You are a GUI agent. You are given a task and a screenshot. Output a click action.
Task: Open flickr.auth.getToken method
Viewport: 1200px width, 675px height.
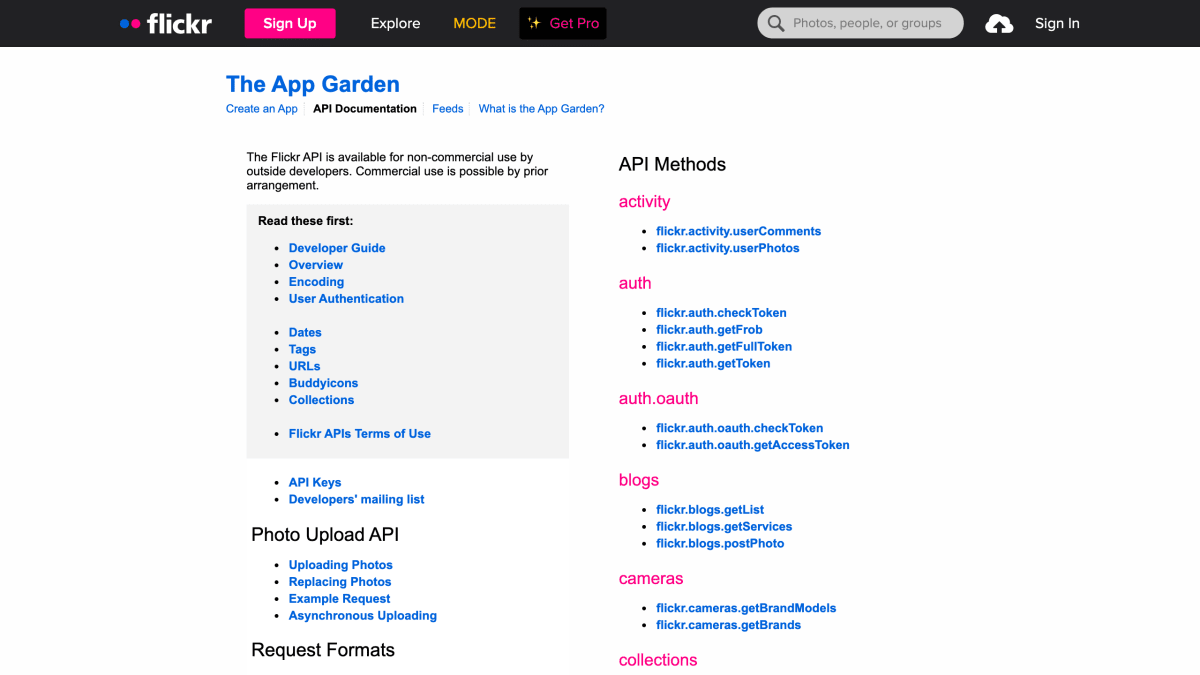tap(713, 364)
